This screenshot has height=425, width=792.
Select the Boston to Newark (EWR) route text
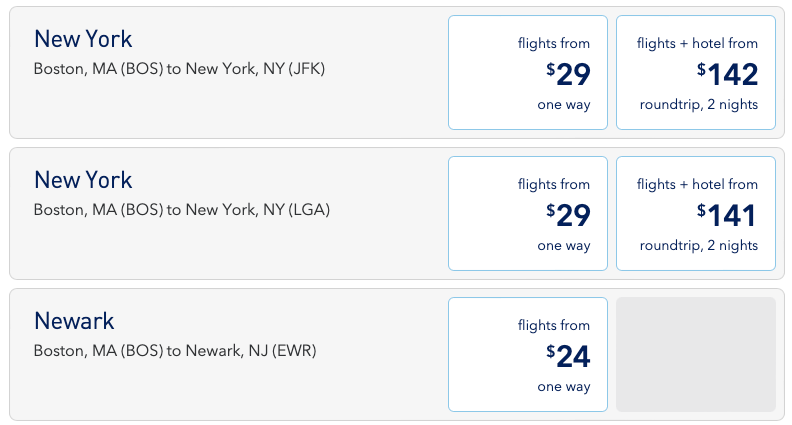tap(175, 351)
